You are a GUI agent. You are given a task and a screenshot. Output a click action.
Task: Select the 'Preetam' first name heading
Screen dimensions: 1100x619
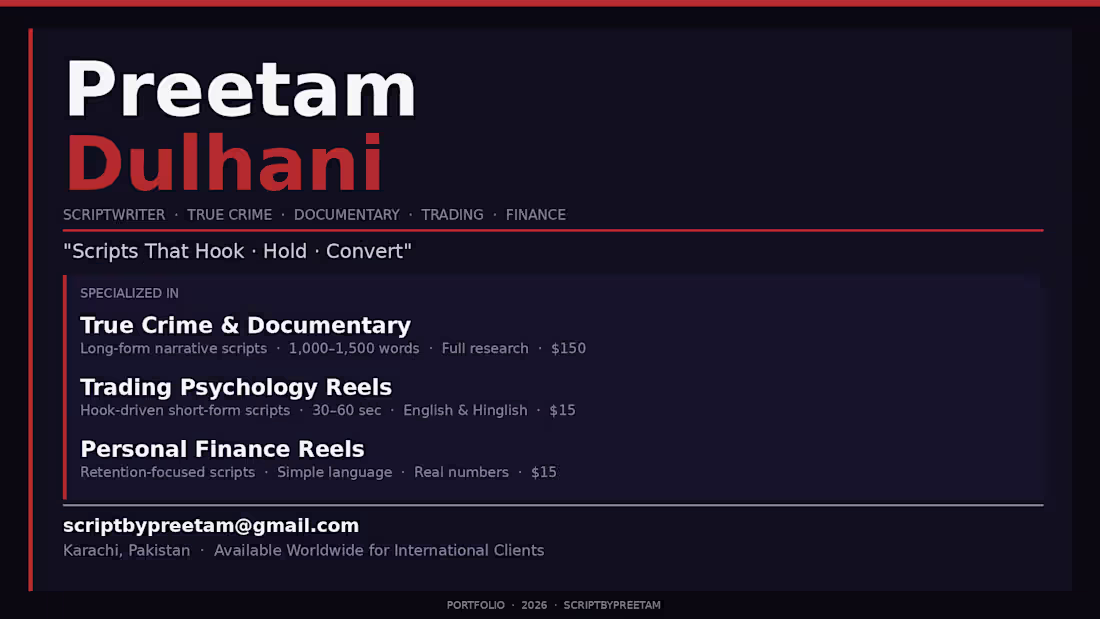(241, 89)
